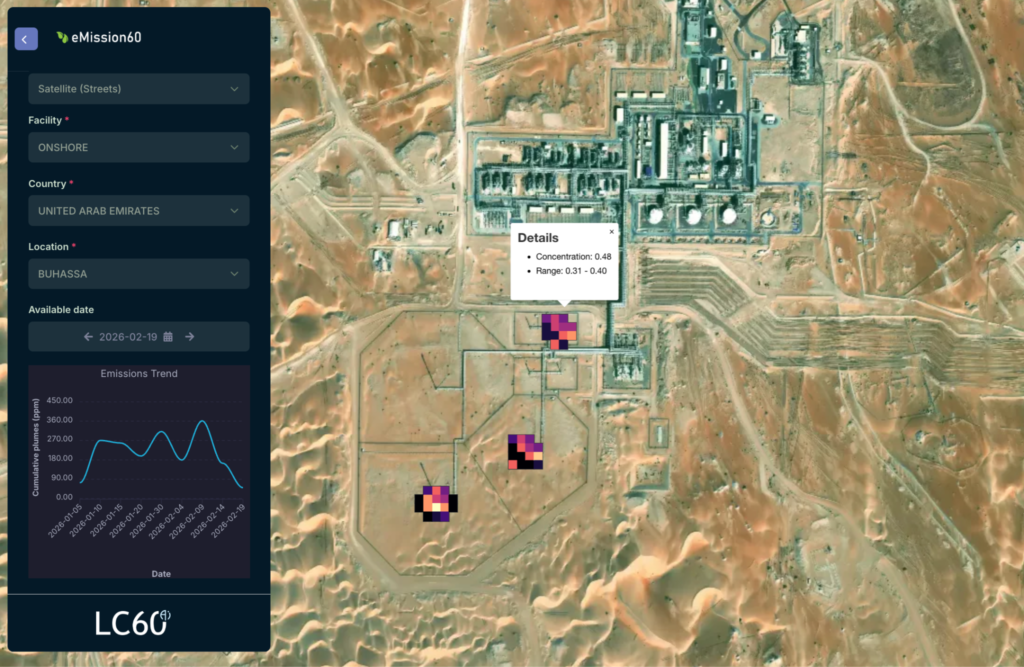Select the middle emission plume heatmap
Viewport: 1024px width, 667px height.
[526, 452]
